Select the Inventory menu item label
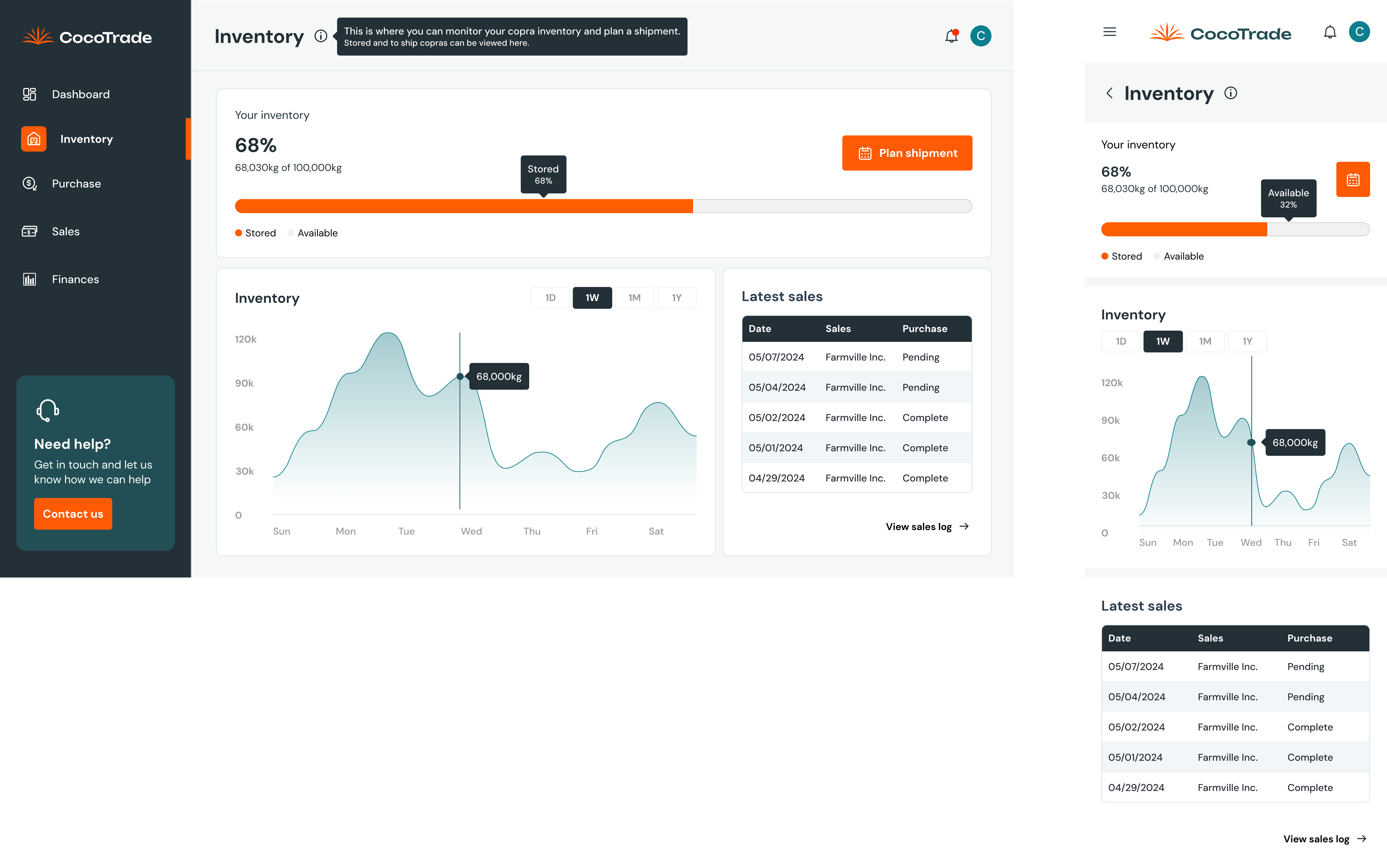This screenshot has width=1387, height=868. 87,139
